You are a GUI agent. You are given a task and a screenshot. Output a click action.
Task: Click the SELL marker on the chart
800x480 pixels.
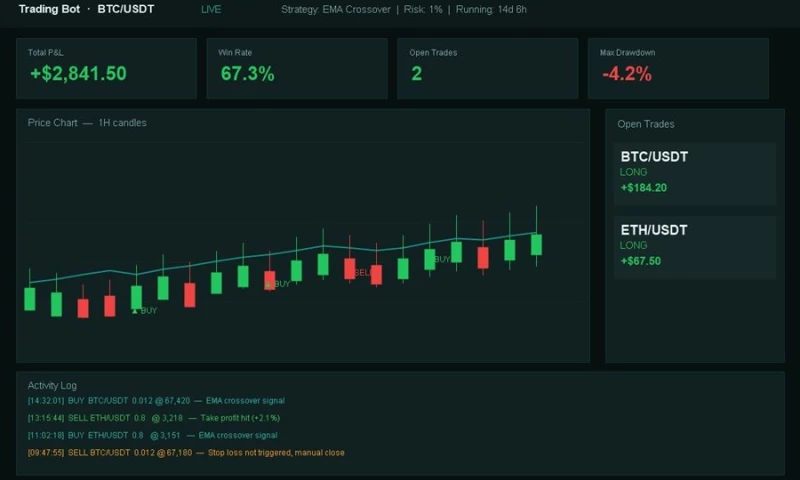(x=362, y=273)
